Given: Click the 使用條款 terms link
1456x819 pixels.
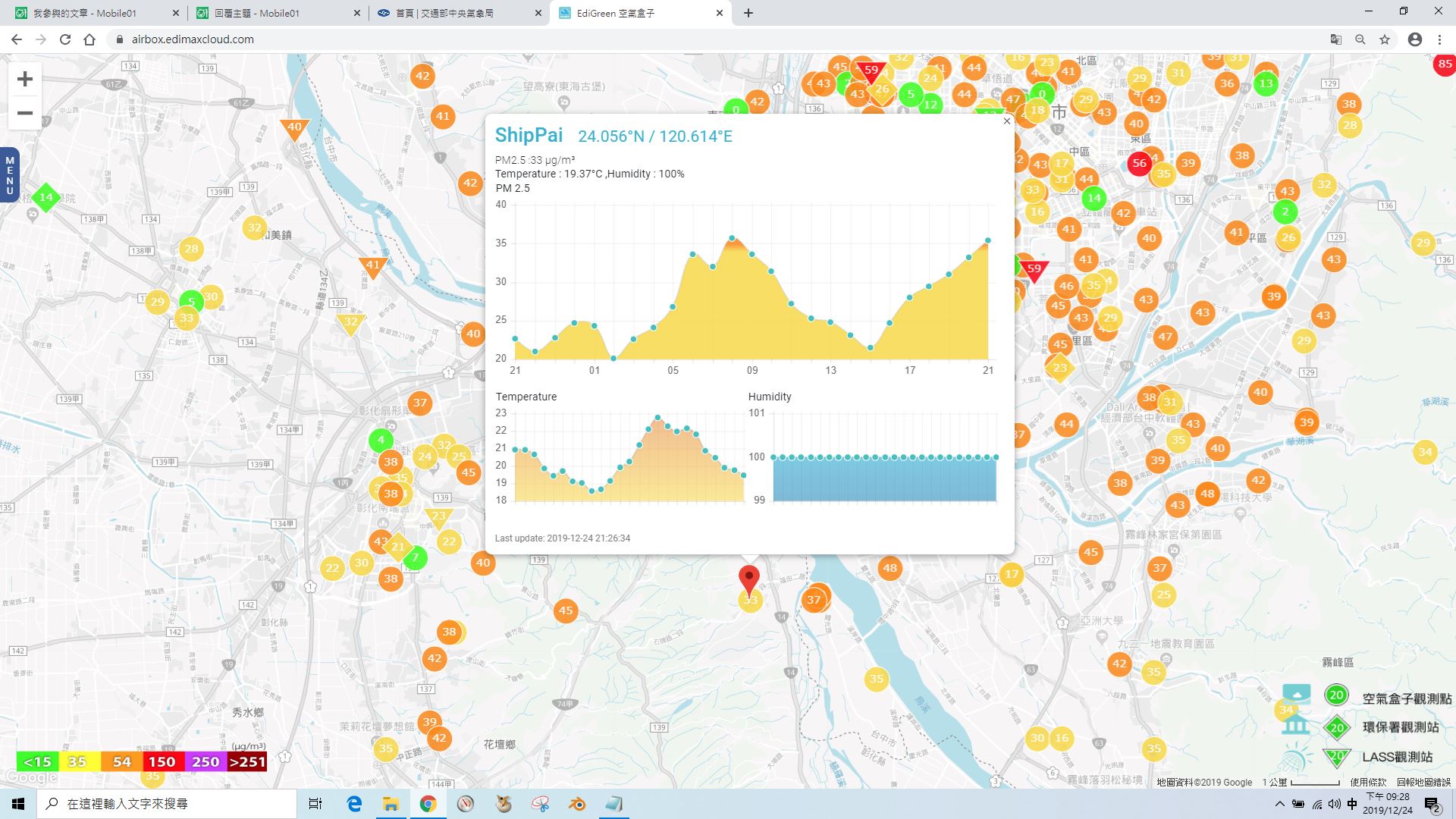Looking at the screenshot, I should tap(1368, 782).
